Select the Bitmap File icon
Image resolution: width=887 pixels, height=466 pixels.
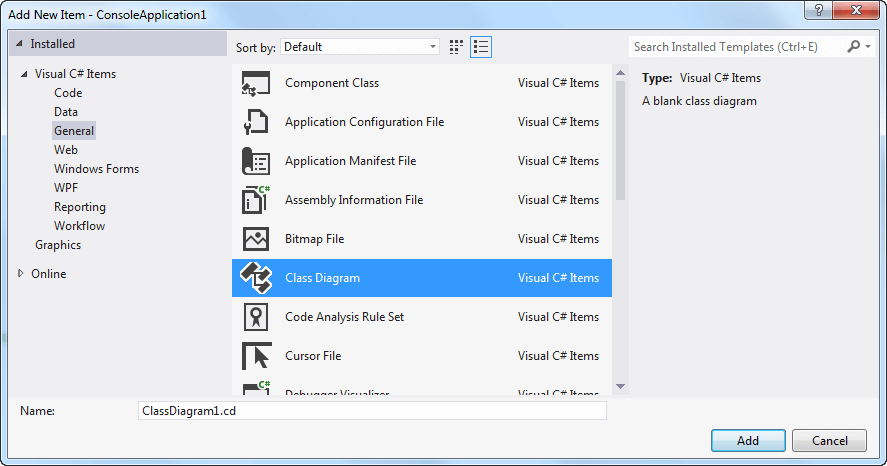click(256, 239)
